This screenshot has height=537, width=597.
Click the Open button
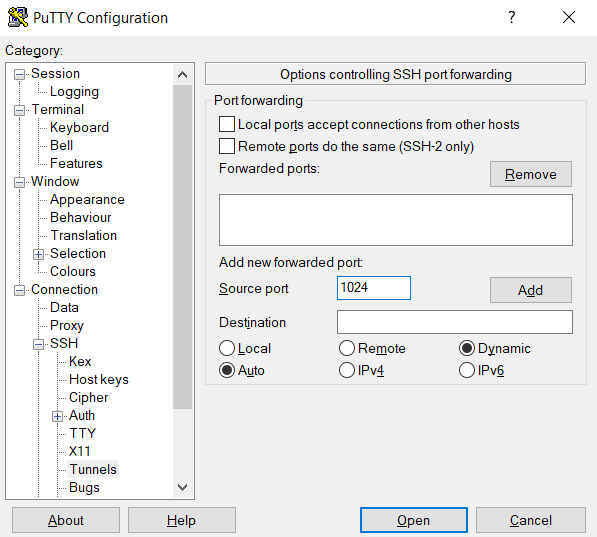[x=414, y=520]
